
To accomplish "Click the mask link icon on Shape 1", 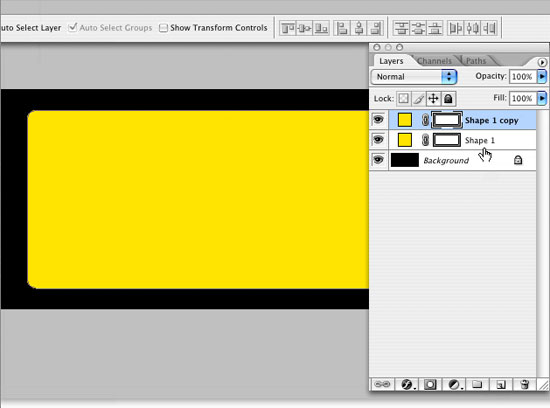I will tap(425, 140).
